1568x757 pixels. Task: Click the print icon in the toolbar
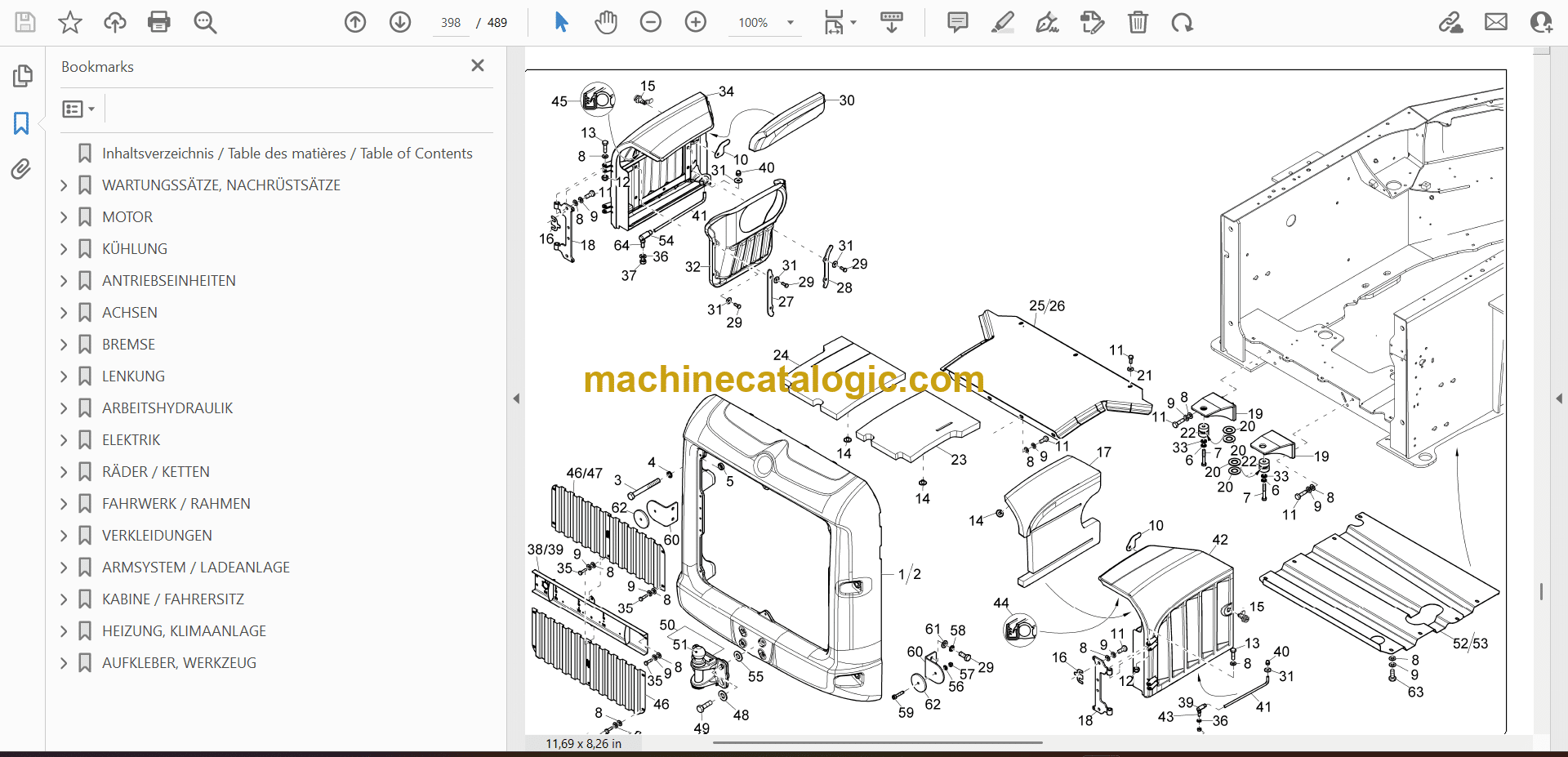click(x=159, y=22)
